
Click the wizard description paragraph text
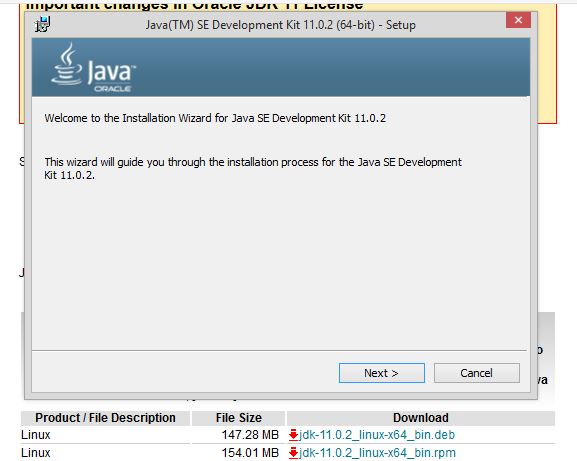pos(253,169)
